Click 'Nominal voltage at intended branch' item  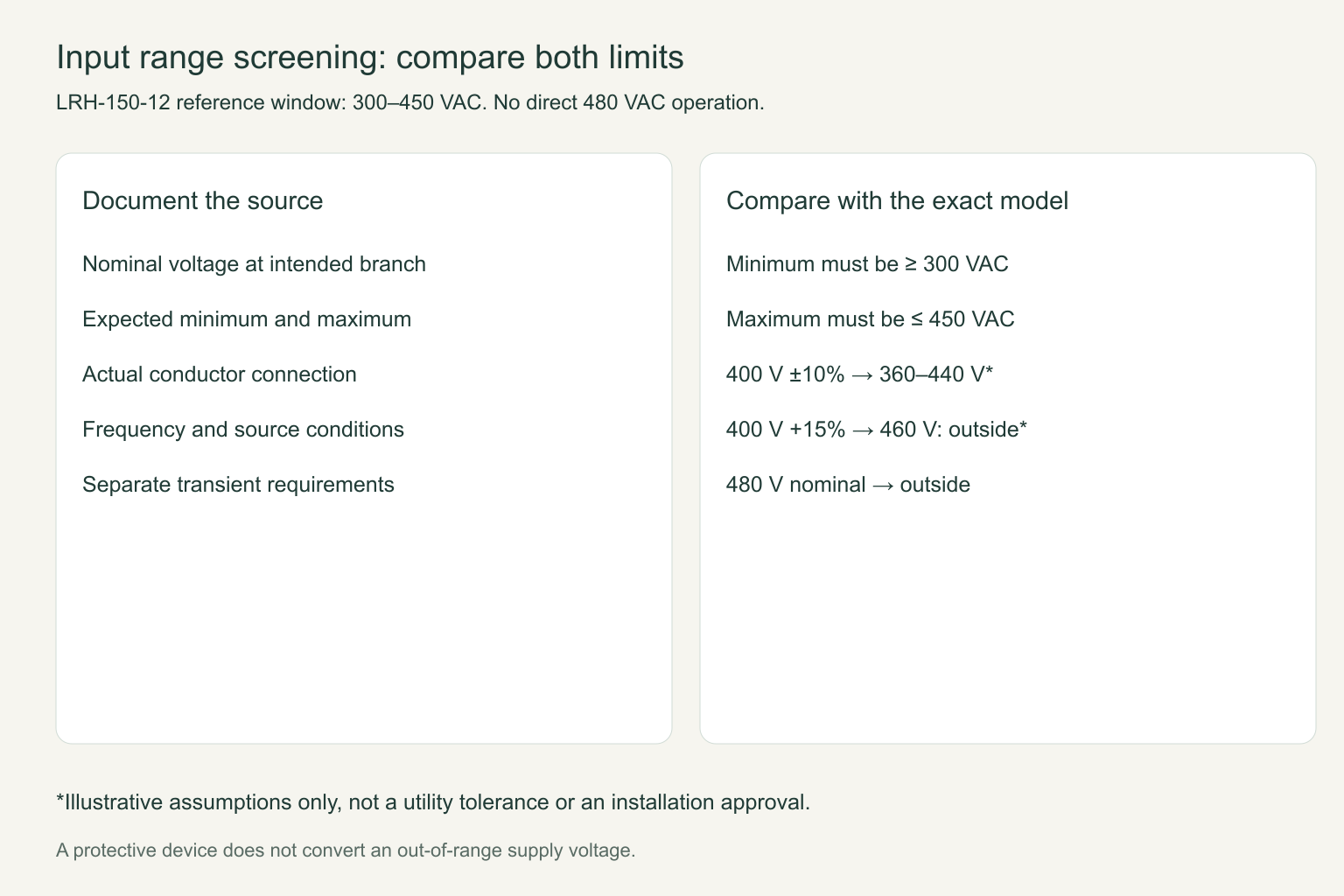254,264
